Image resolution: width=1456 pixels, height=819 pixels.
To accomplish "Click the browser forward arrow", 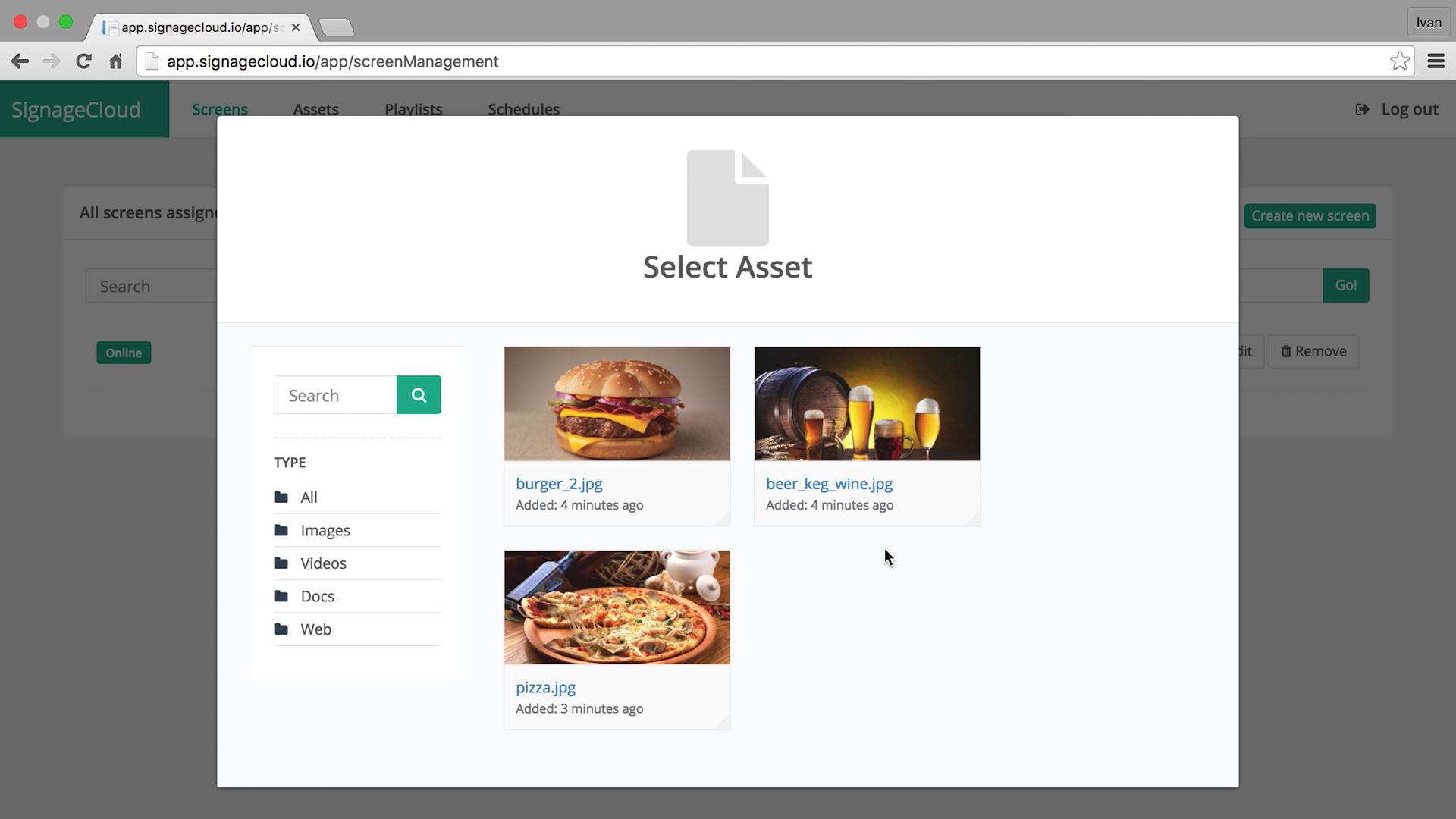I will [52, 61].
